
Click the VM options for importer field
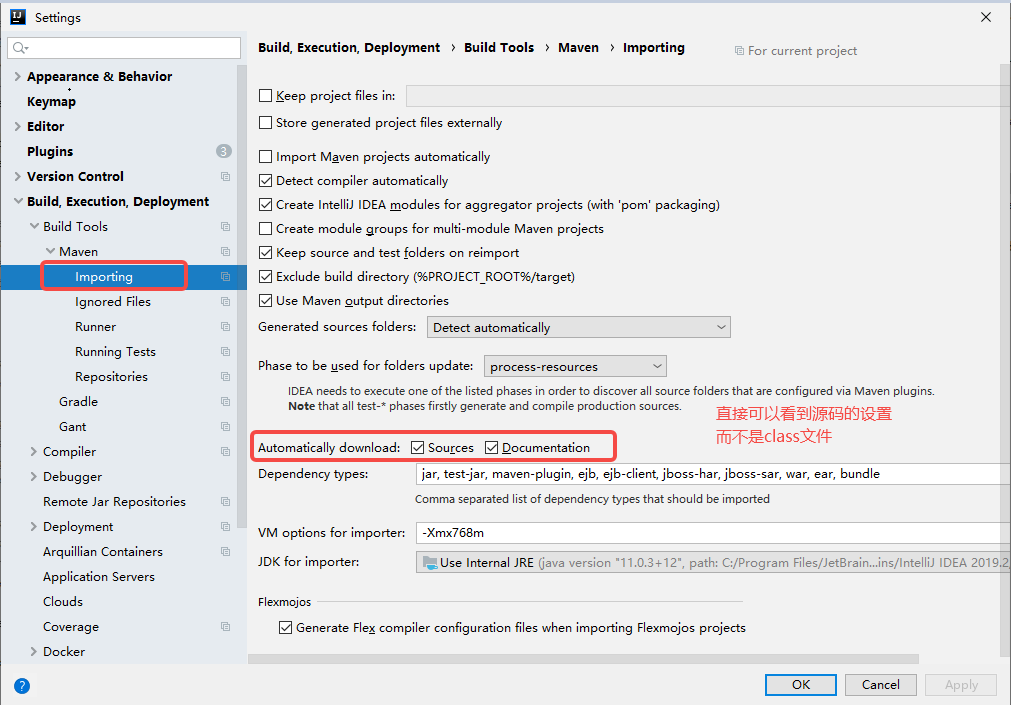[712, 533]
